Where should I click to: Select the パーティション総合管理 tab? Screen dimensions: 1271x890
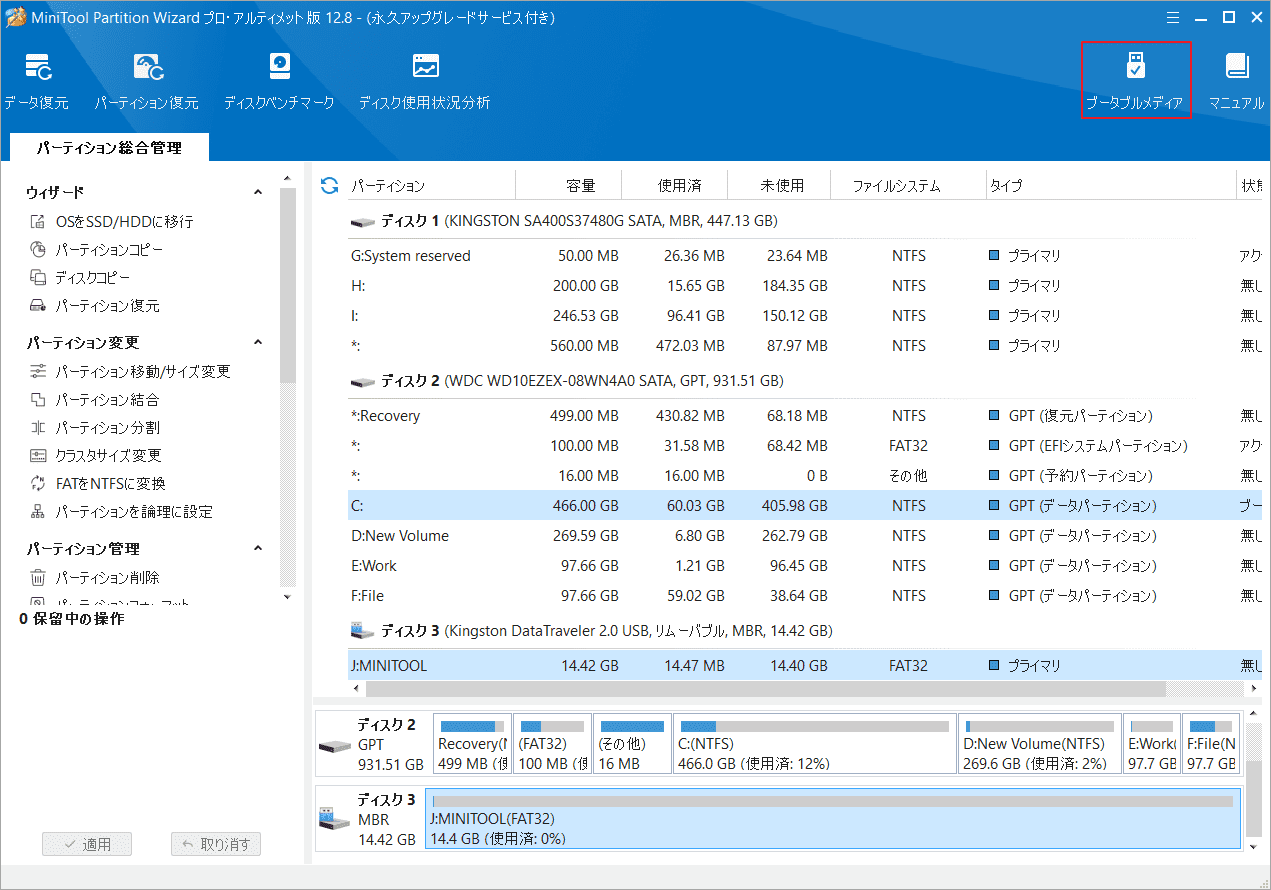click(109, 148)
